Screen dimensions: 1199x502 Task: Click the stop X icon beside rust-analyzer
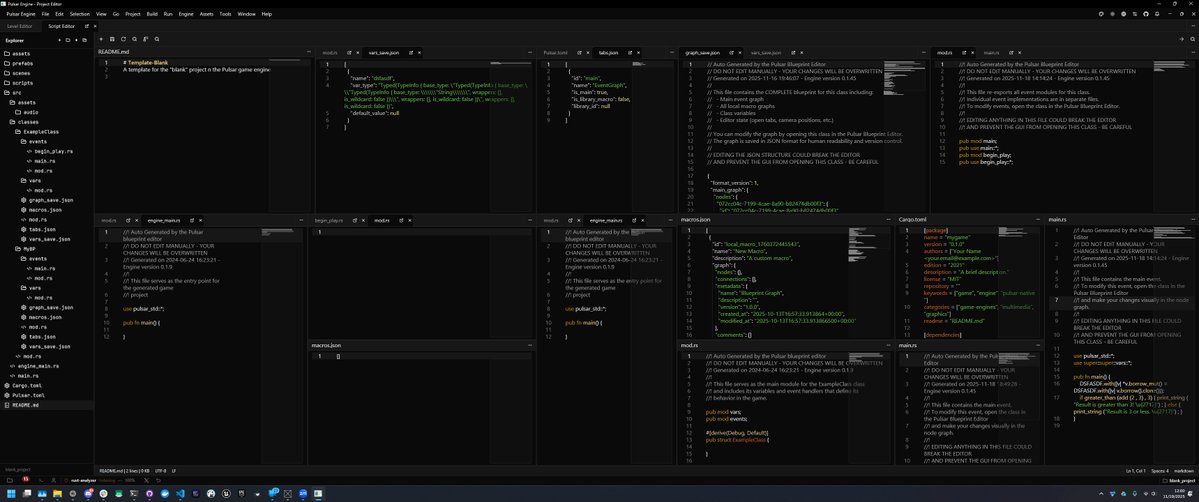(146, 481)
